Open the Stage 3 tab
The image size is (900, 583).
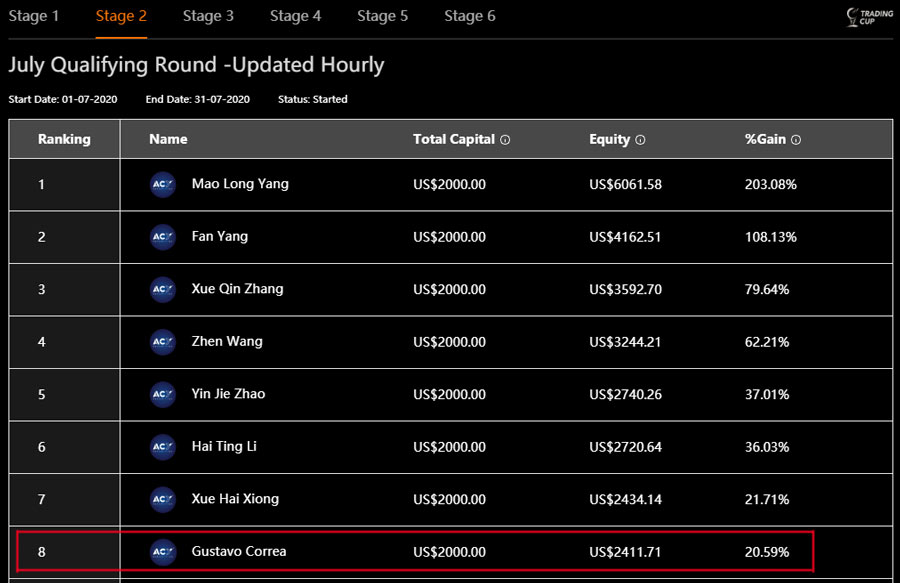[x=208, y=16]
